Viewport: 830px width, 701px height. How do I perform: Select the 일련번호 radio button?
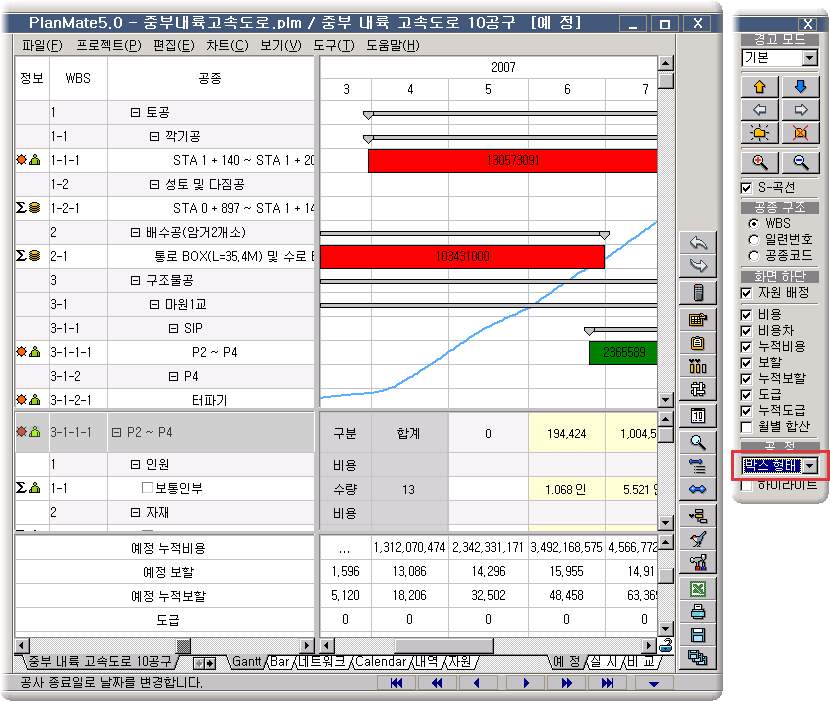coord(752,239)
